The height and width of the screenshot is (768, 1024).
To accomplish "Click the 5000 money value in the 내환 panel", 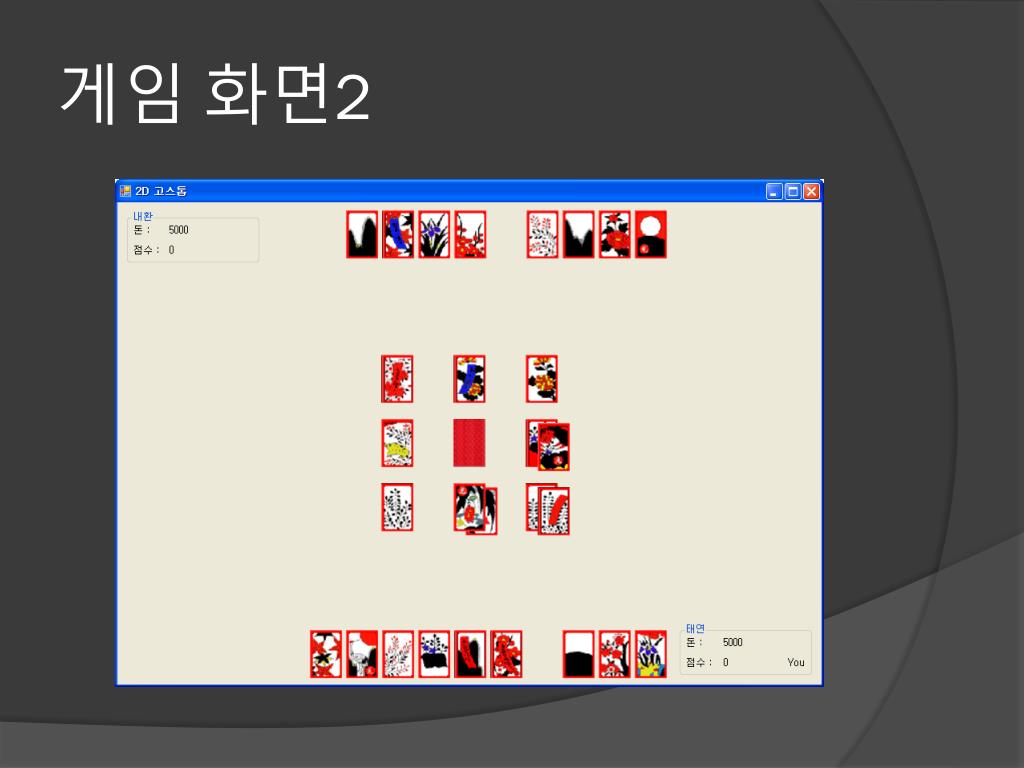I will pyautogui.click(x=178, y=230).
